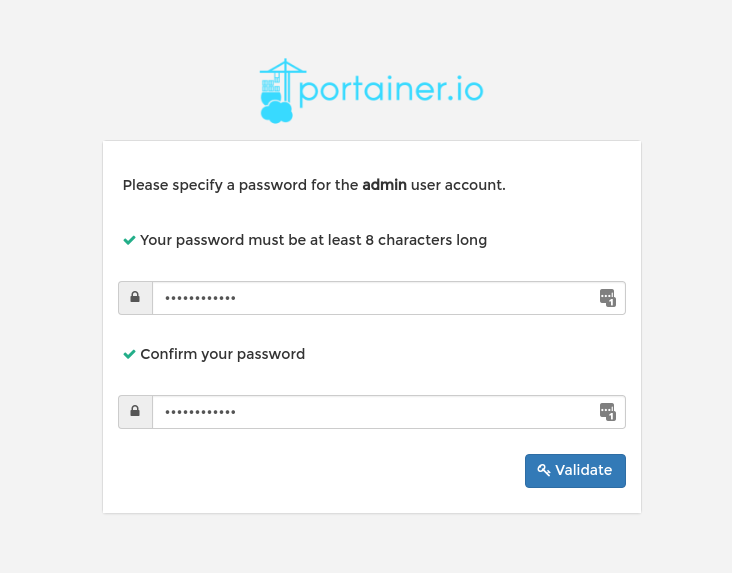Screen dimensions: 732x573
Task: Click the "Please specify a password" instruction text
Action: (240, 185)
